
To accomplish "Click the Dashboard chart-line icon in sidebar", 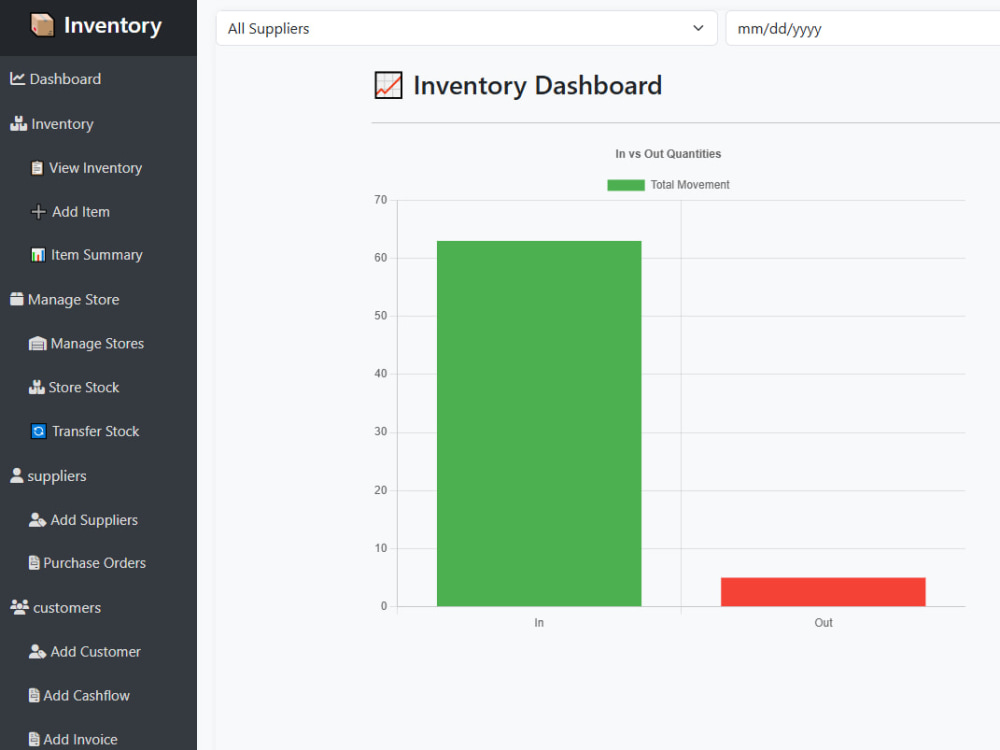I will pos(17,78).
